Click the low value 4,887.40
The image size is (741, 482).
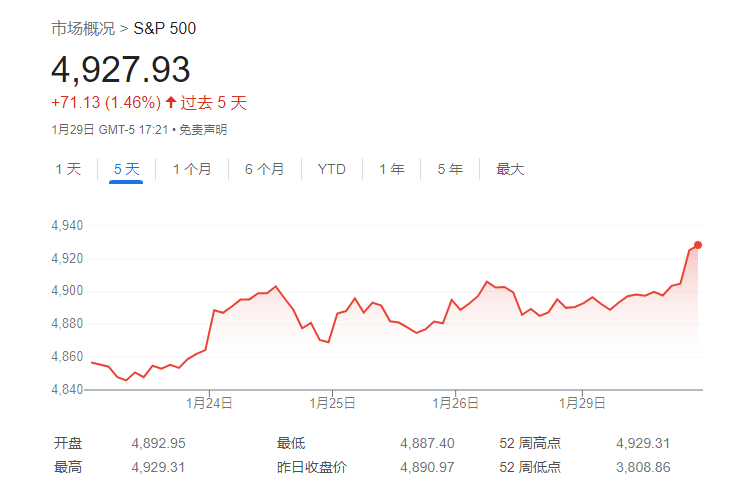427,443
